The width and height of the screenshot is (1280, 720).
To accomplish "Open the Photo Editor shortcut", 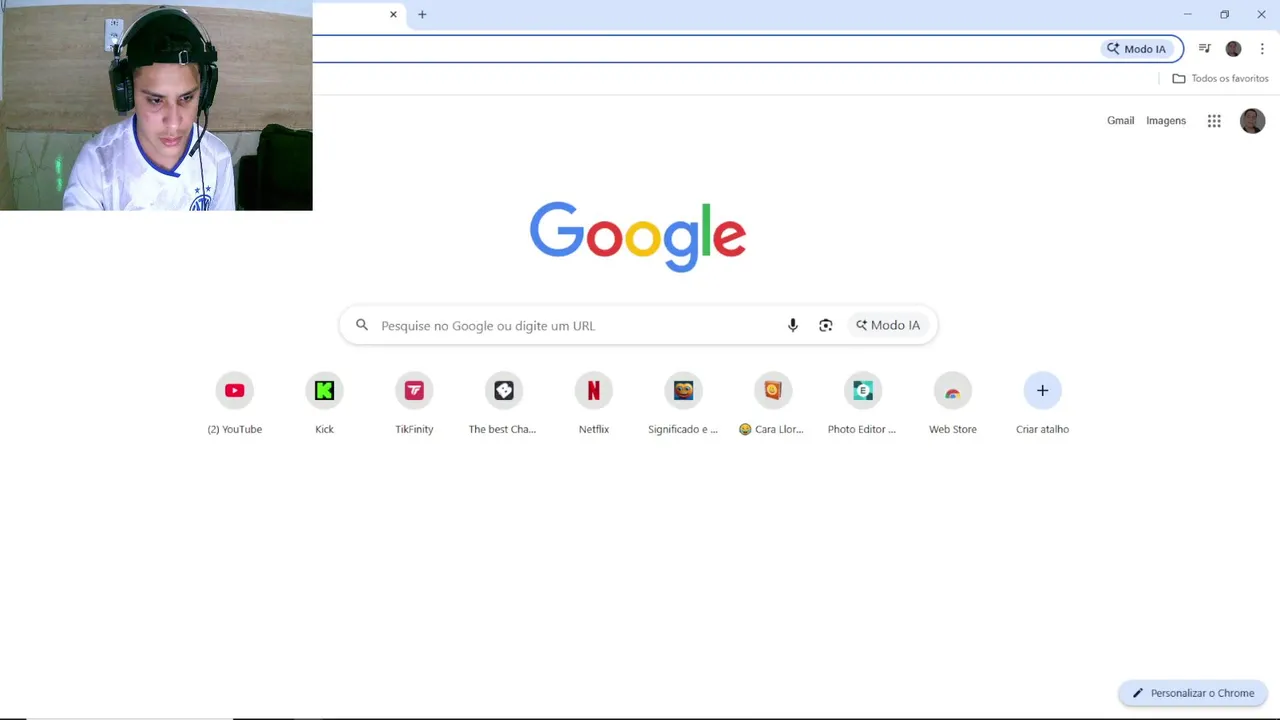I will point(862,404).
